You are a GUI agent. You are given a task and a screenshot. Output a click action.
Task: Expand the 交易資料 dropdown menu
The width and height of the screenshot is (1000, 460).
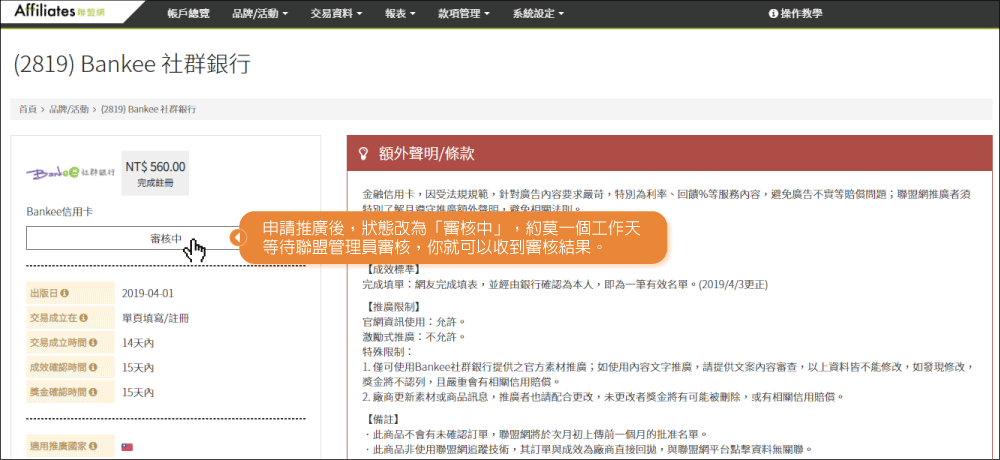[x=337, y=13]
